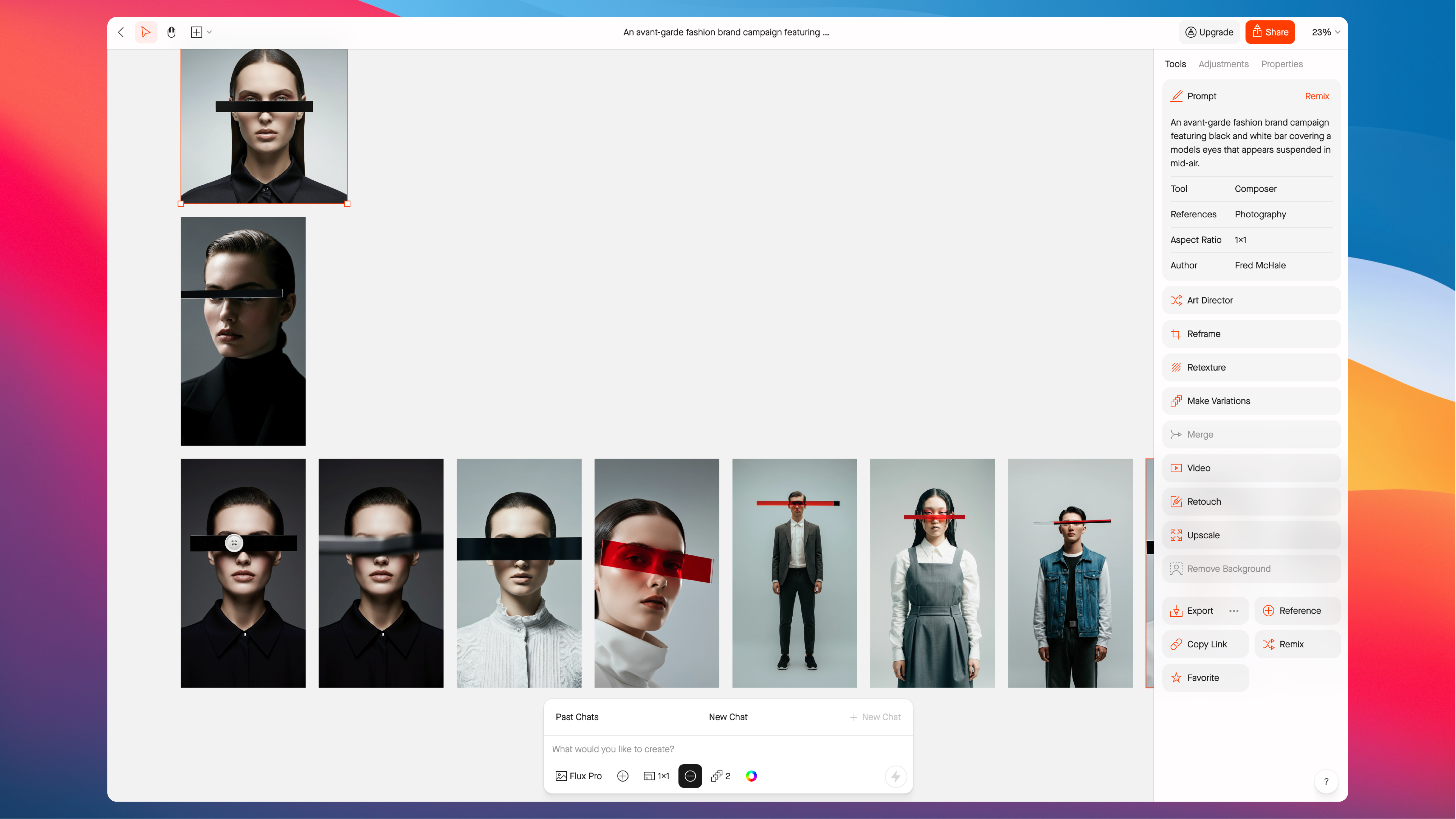Toggle the black minus circle button
Screen dimensions: 1456x819
click(690, 777)
